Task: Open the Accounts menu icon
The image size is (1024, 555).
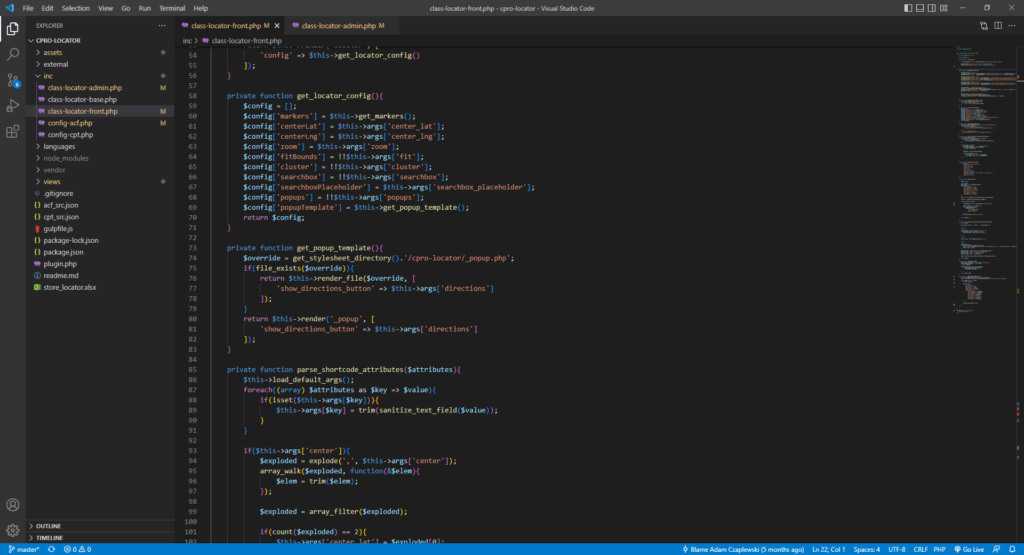Action: pyautogui.click(x=12, y=505)
